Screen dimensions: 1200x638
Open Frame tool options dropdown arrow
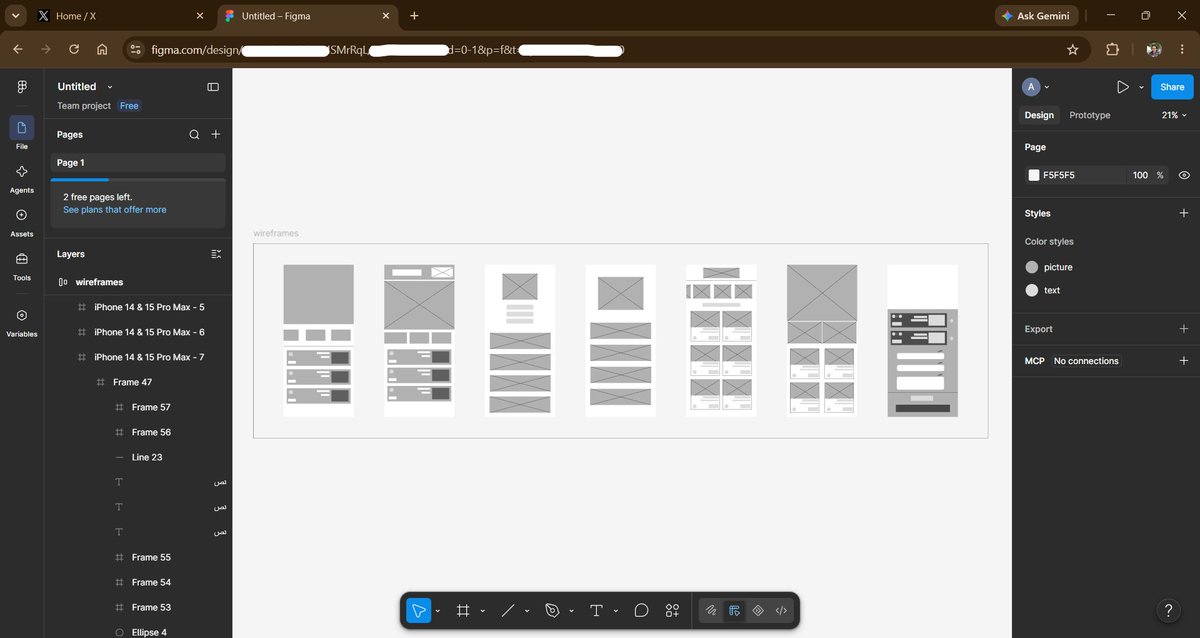coord(482,610)
